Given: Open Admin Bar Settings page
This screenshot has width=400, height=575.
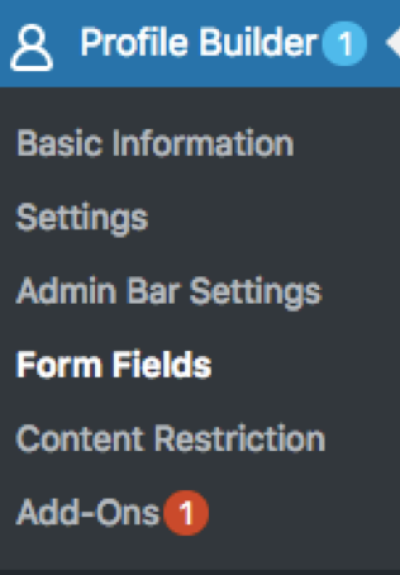Looking at the screenshot, I should pos(169,292).
